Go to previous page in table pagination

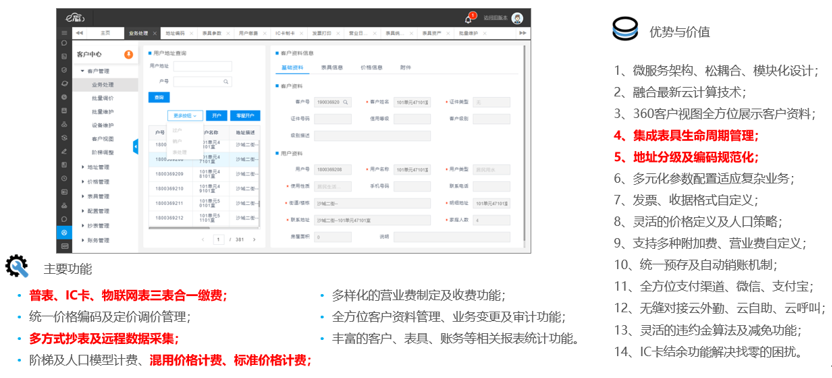tap(203, 239)
